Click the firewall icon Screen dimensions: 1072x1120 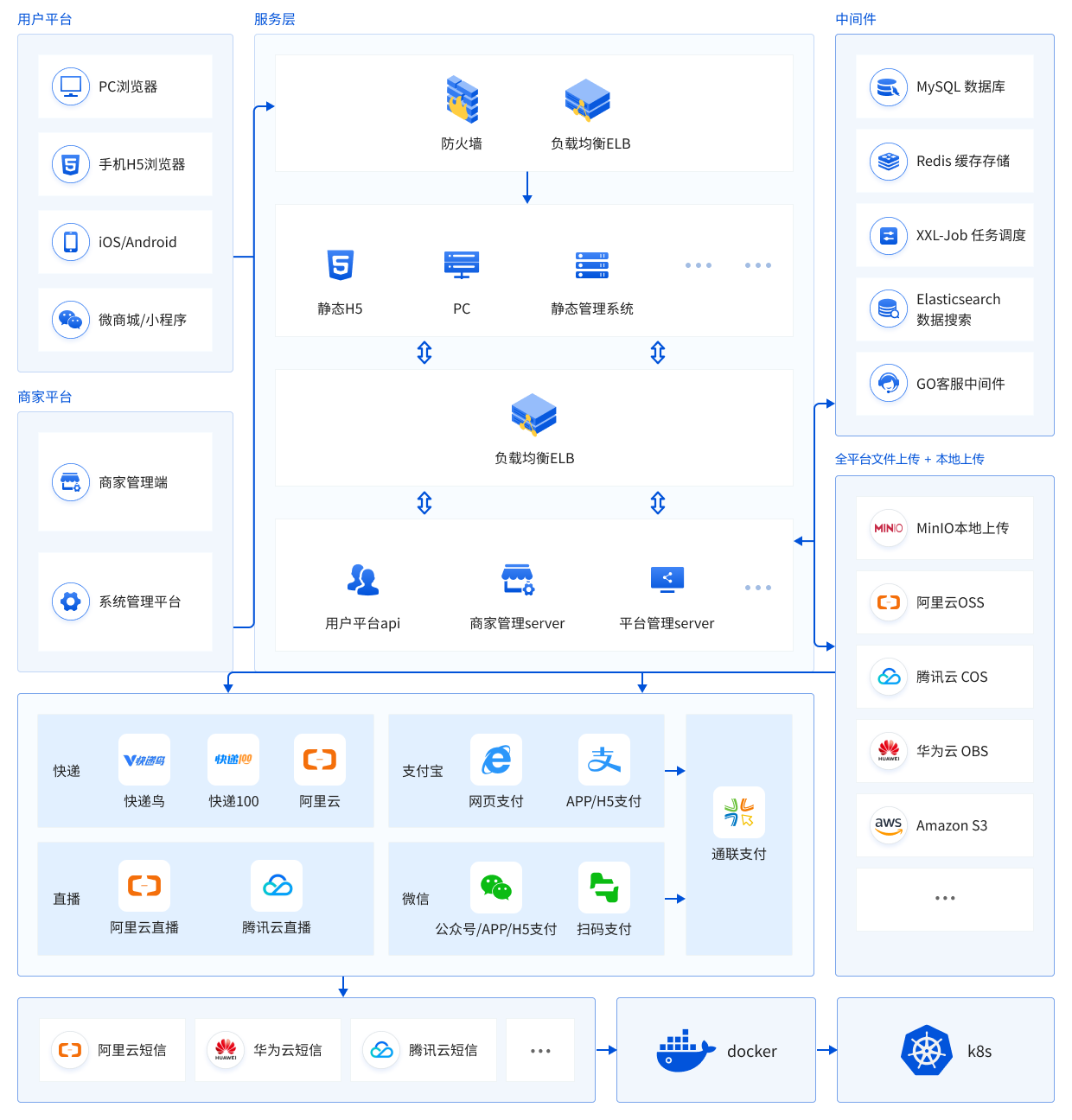[x=462, y=99]
